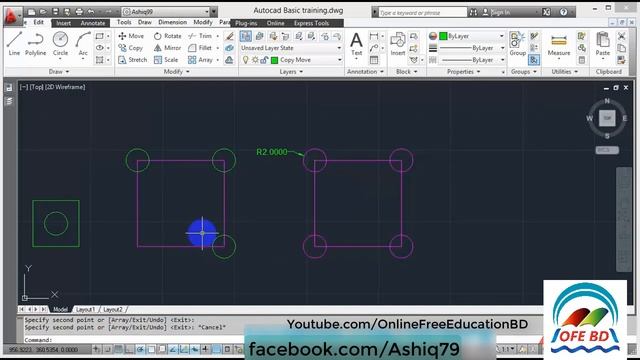Click the Help question mark icon
This screenshot has width=640, height=360.
click(x=564, y=12)
